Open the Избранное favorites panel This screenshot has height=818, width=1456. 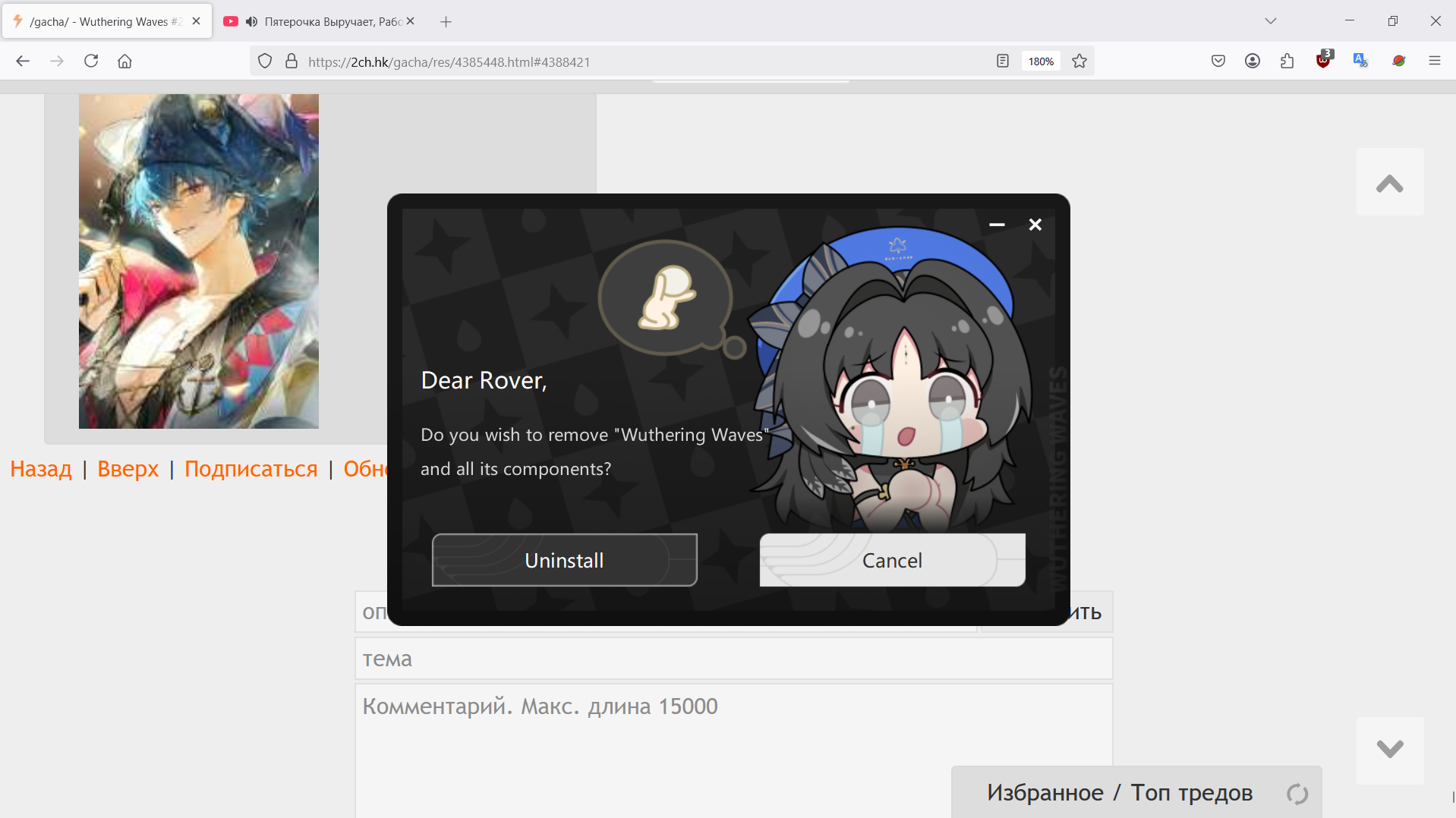[1045, 793]
